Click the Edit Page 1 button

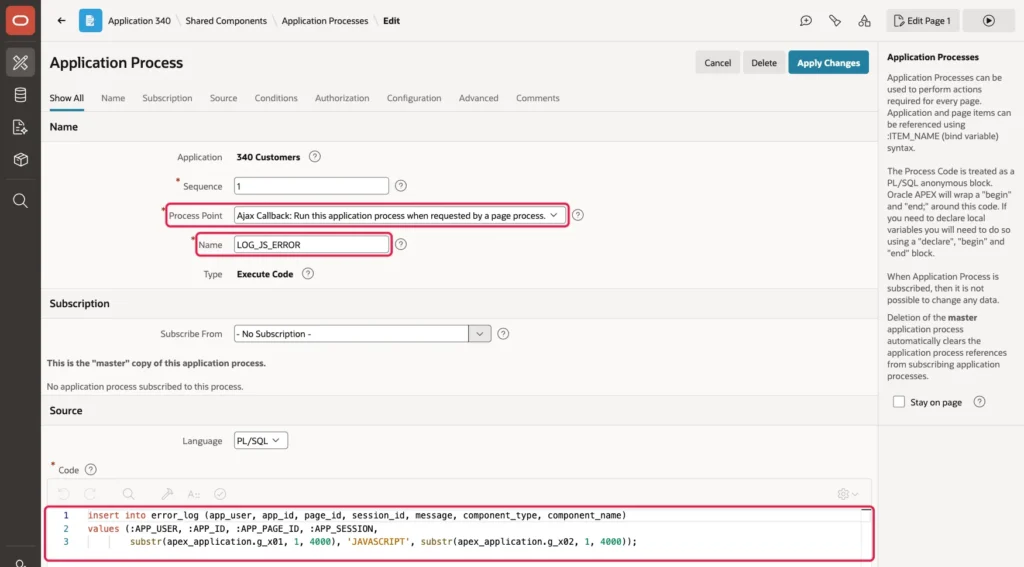pos(922,21)
